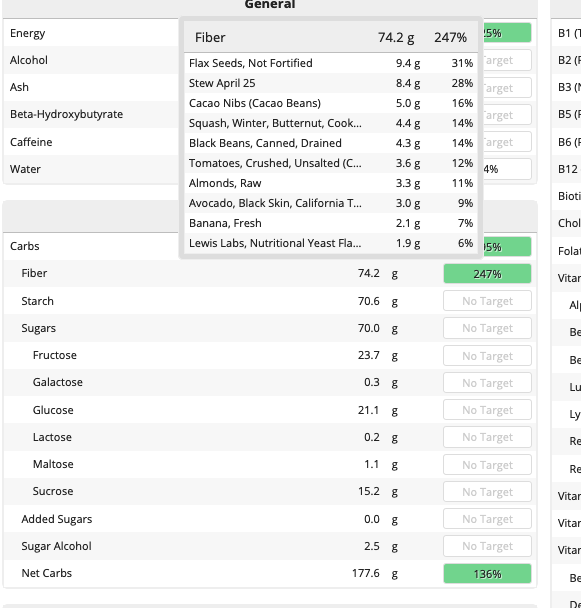Click the Fructose No Target box

487,356
